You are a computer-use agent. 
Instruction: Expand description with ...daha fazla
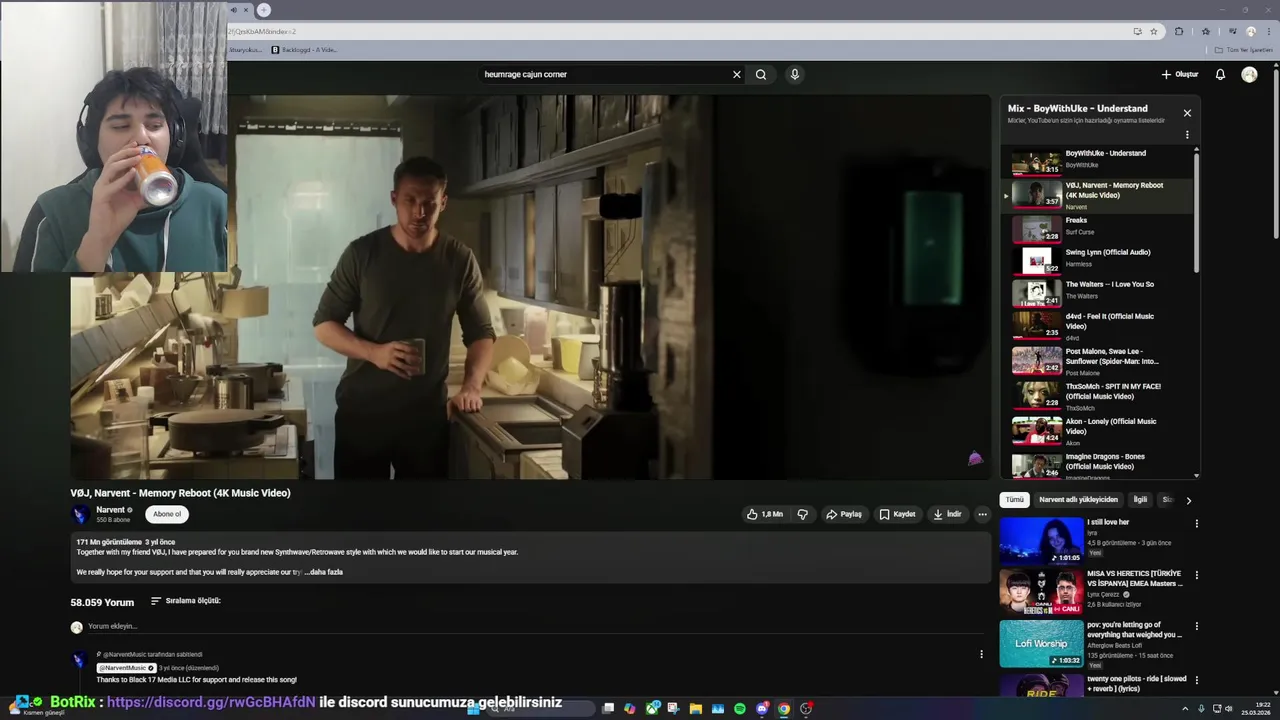point(323,572)
